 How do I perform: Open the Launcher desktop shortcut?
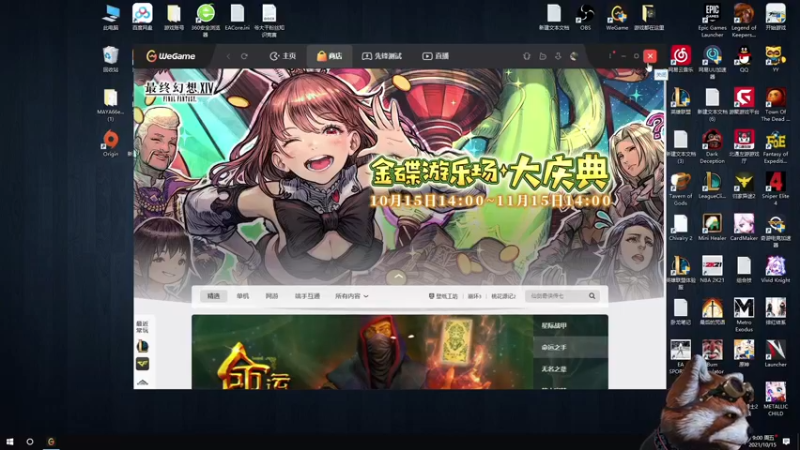pyautogui.click(x=776, y=354)
